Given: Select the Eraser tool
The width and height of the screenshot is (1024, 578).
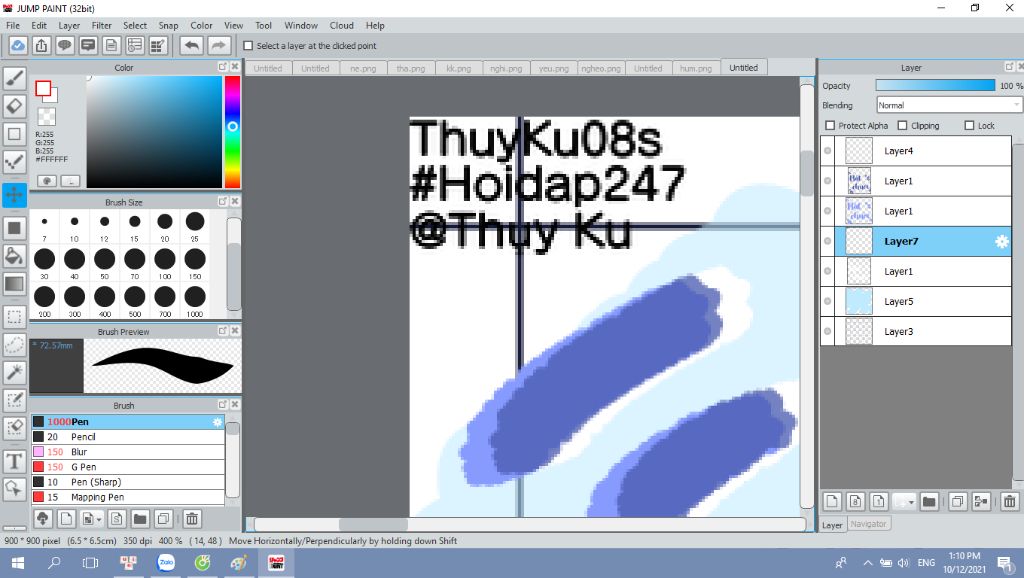Looking at the screenshot, I should coord(14,106).
